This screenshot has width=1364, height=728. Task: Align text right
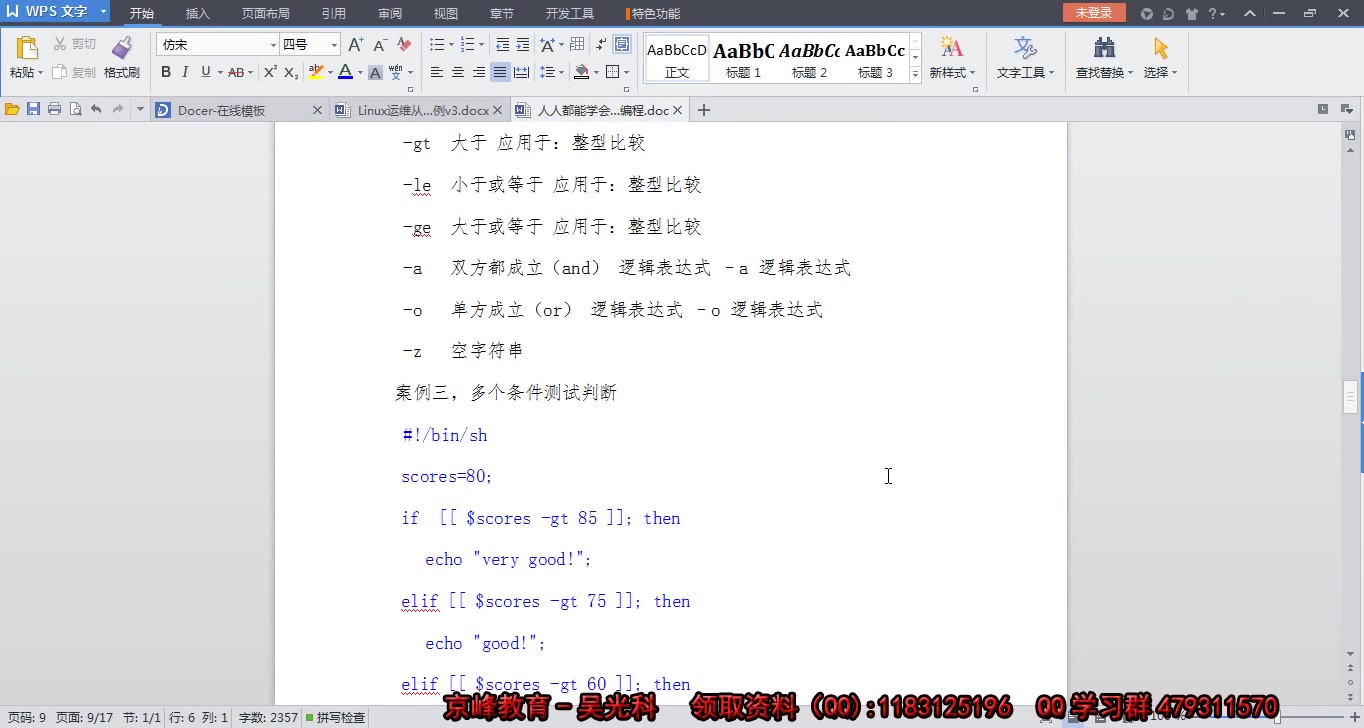click(x=479, y=72)
